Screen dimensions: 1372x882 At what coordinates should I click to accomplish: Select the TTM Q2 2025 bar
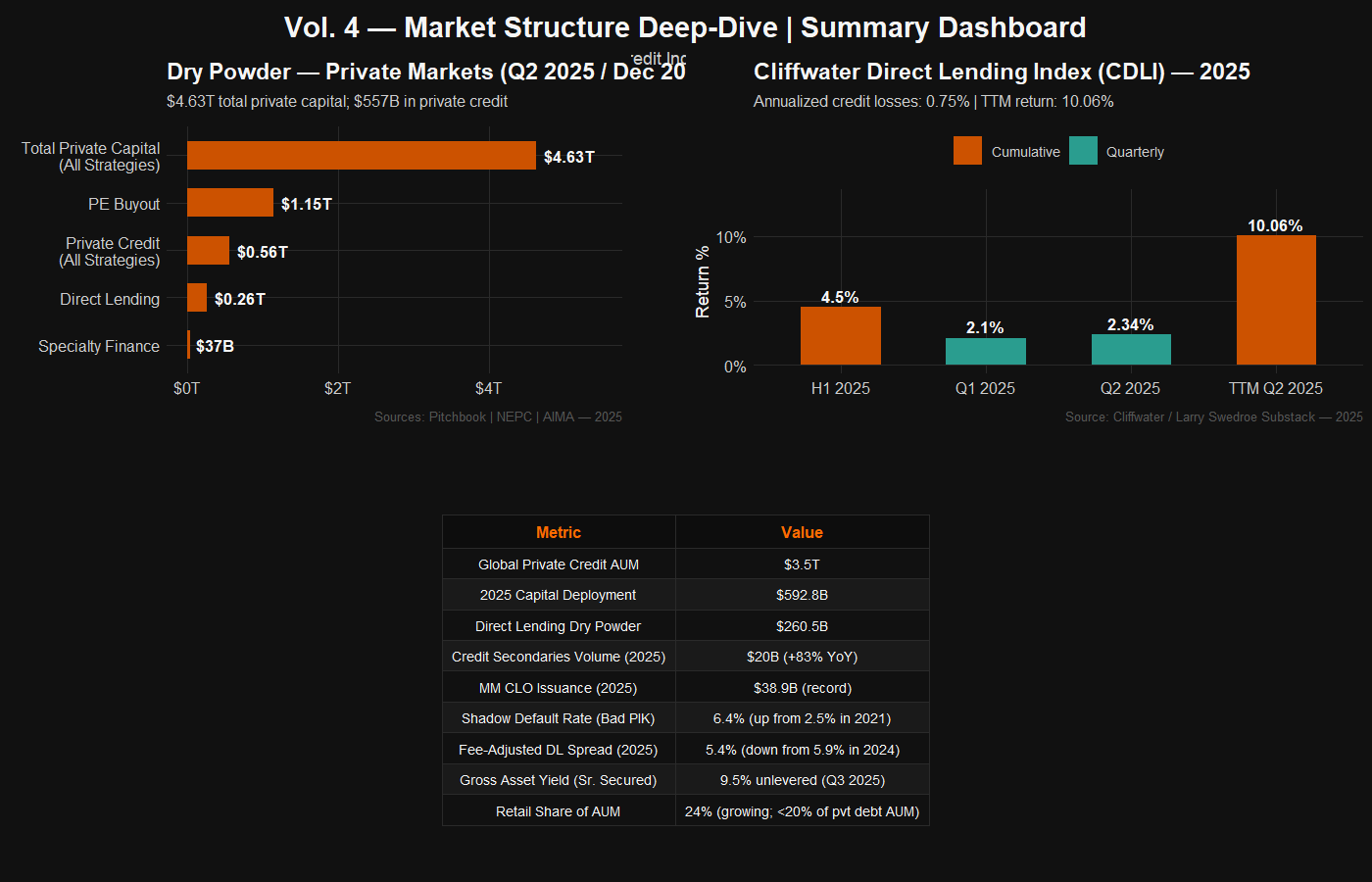pyautogui.click(x=1275, y=300)
